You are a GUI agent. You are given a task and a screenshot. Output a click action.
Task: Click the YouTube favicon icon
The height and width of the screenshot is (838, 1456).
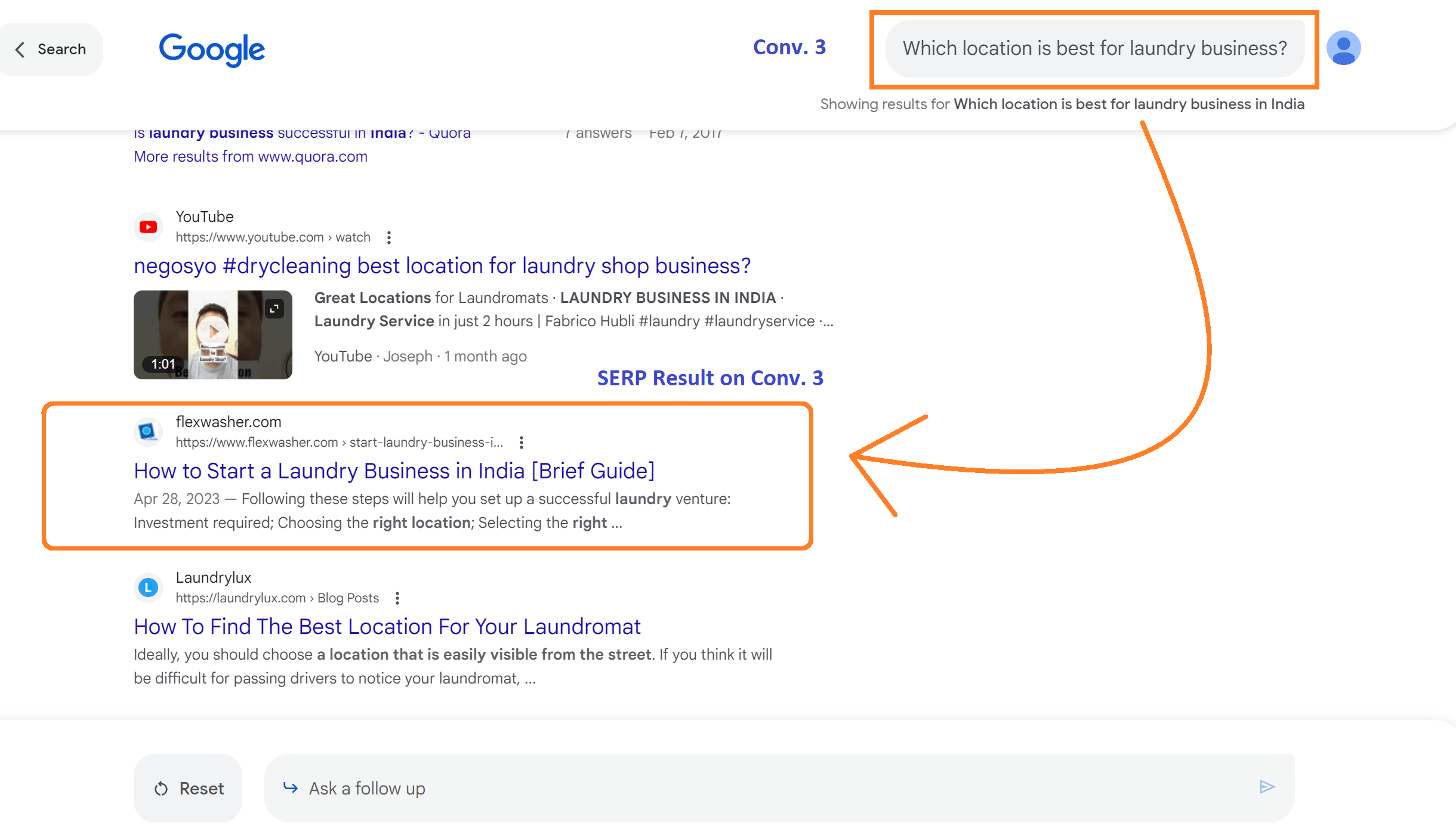(x=148, y=227)
